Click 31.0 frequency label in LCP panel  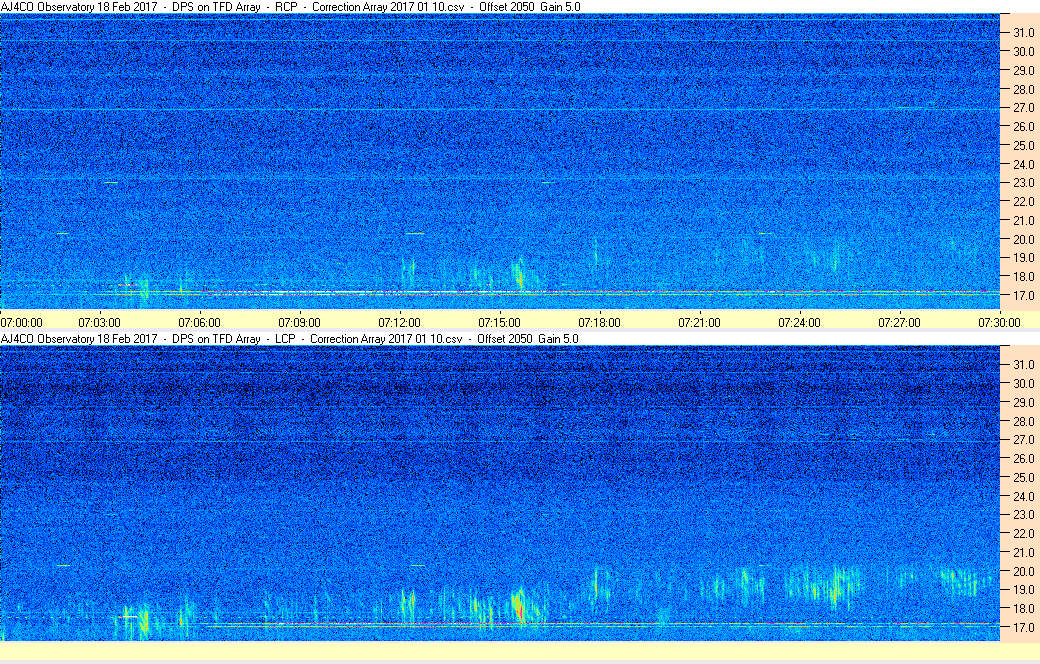tap(1023, 365)
